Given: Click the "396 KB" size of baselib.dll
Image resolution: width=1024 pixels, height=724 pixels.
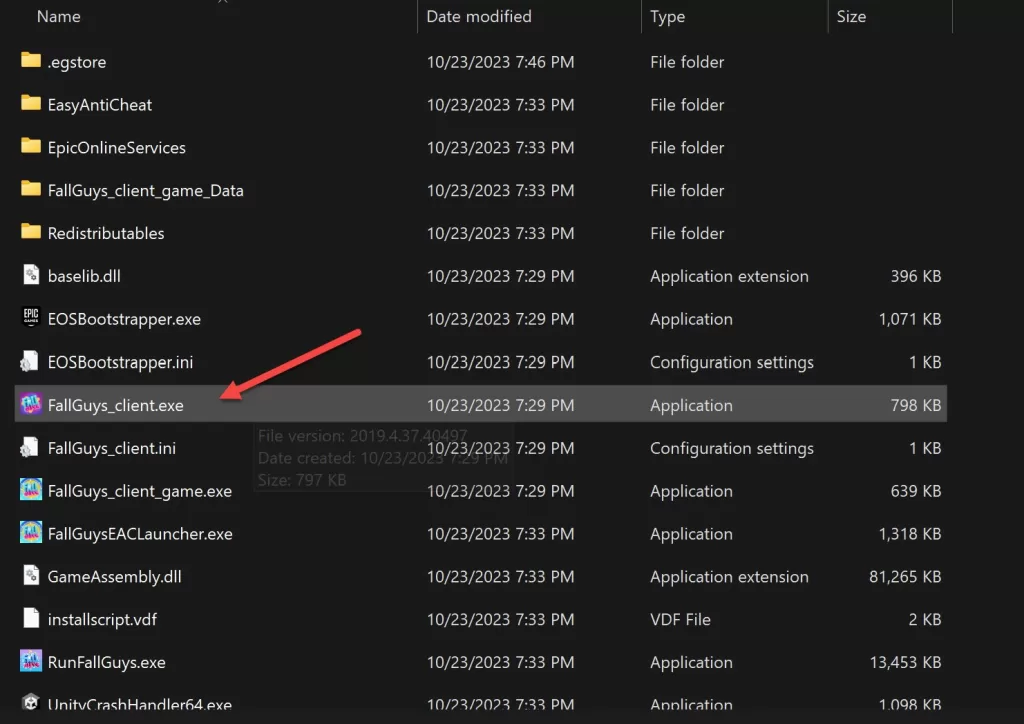Looking at the screenshot, I should point(916,276).
